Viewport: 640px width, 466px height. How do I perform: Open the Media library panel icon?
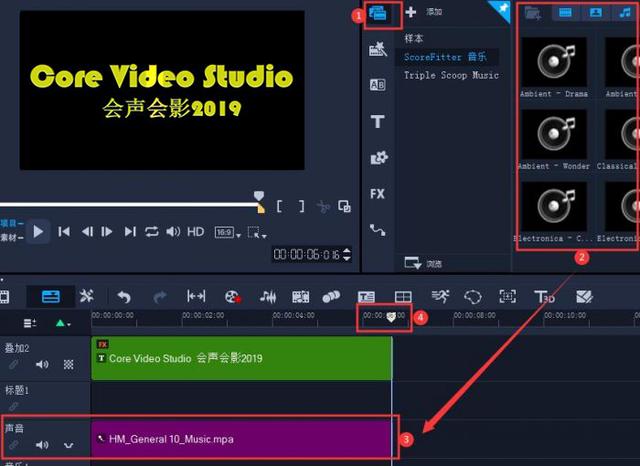point(378,13)
